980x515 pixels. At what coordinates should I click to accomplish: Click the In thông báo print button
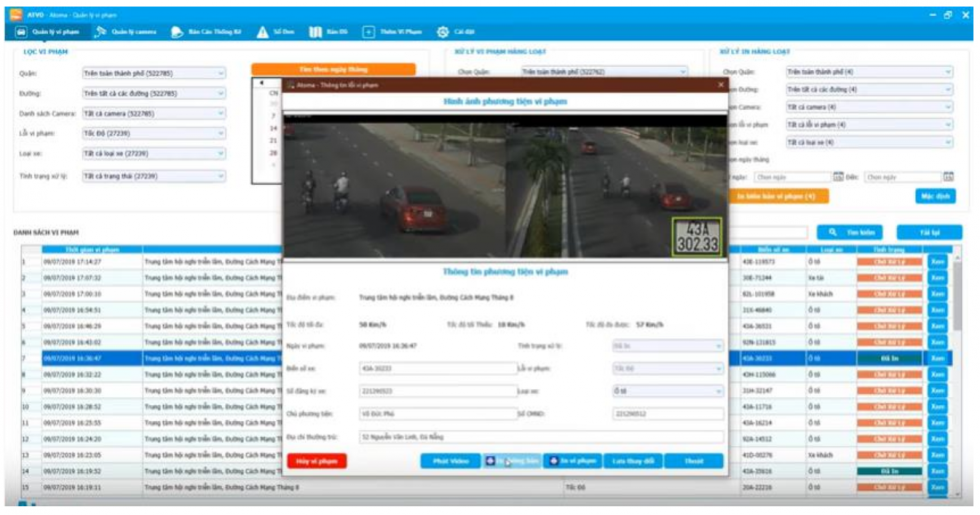(x=512, y=461)
